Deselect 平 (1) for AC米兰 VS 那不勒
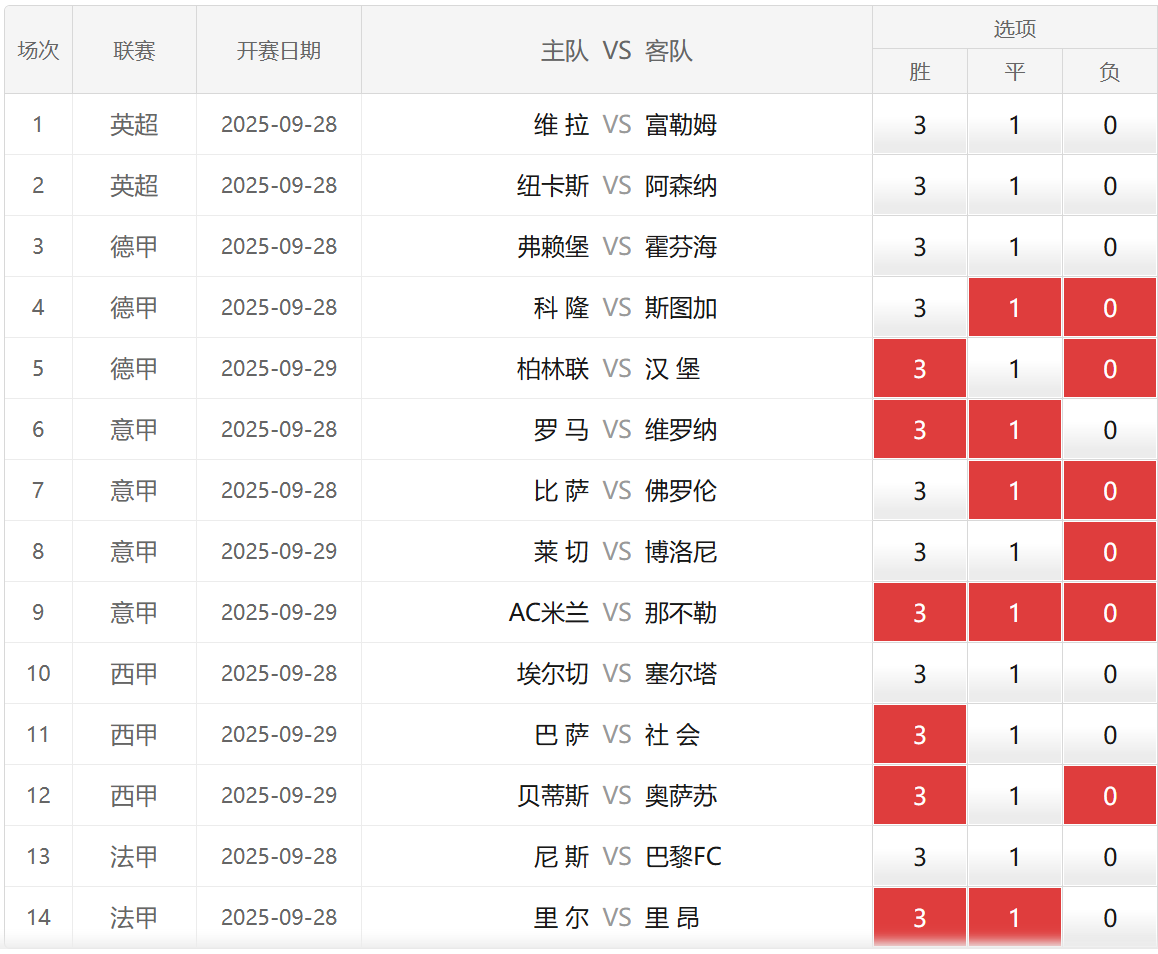 coord(1014,613)
